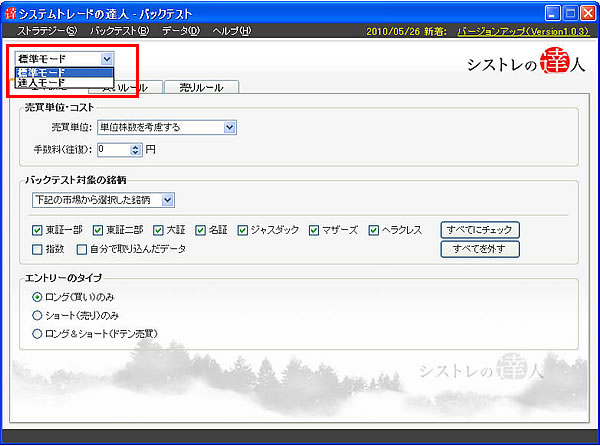This screenshot has height=446, width=600.
Task: Open the ストラテジー(S) menu
Action: (x=47, y=31)
